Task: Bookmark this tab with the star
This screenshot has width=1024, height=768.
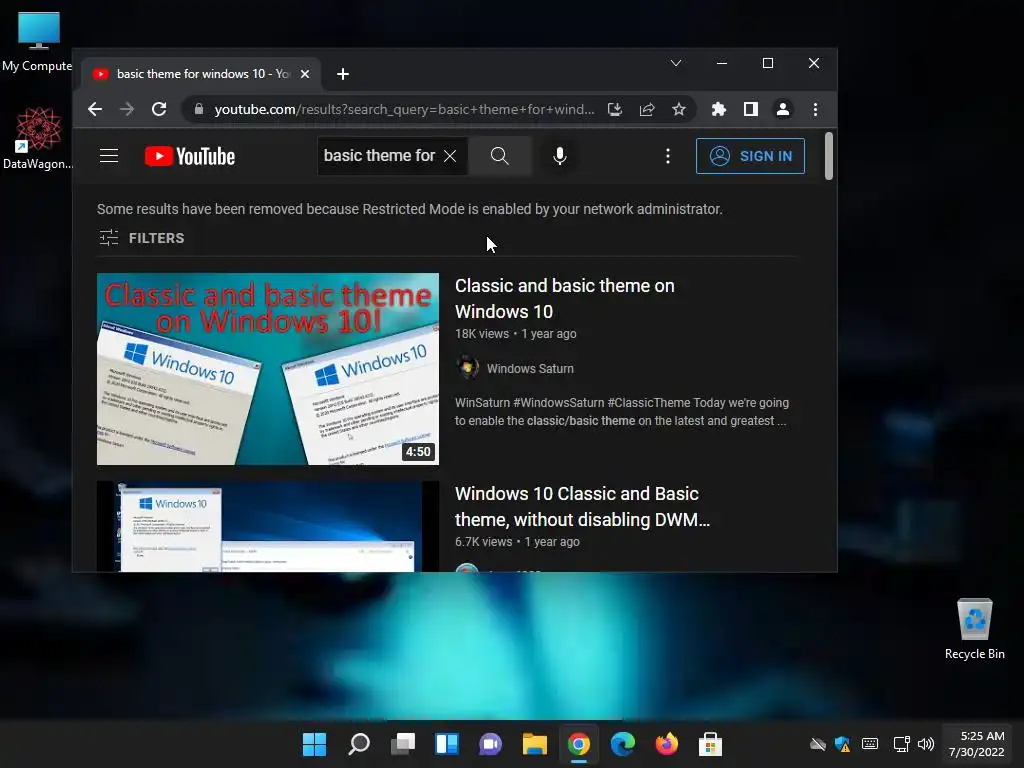Action: 679,109
